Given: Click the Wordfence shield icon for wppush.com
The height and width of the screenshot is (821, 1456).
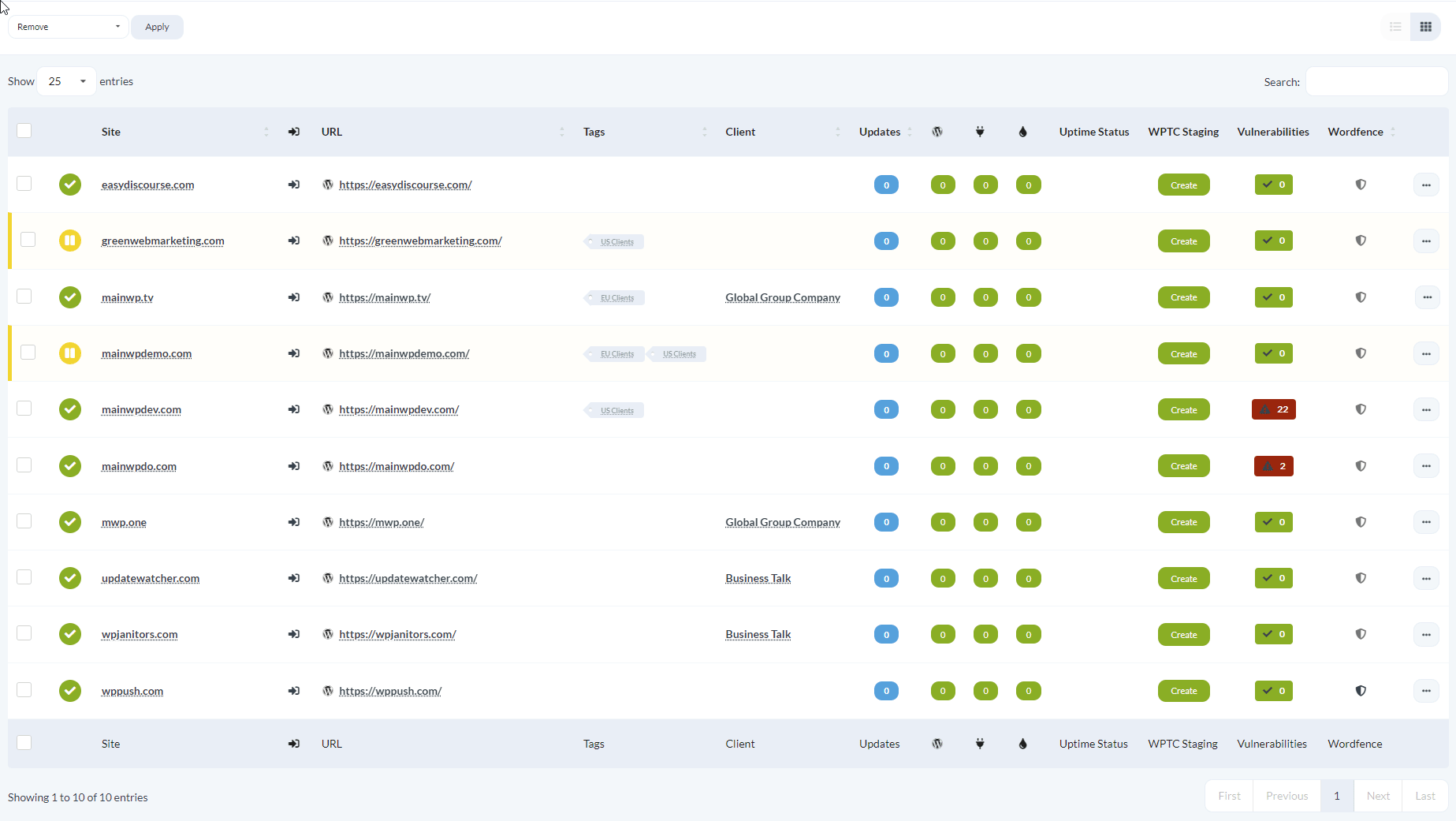Looking at the screenshot, I should coord(1361,691).
